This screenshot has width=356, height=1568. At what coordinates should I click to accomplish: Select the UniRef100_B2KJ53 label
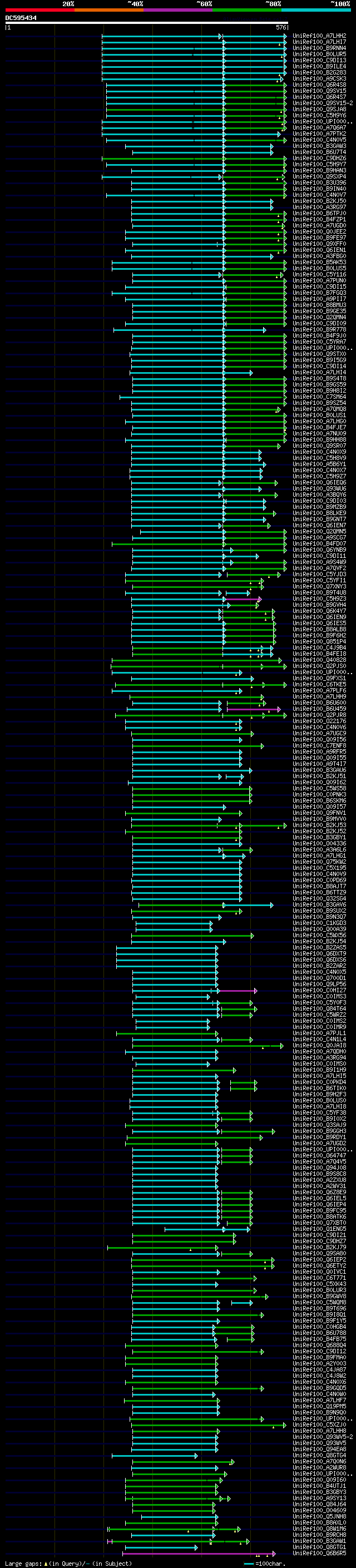click(319, 825)
